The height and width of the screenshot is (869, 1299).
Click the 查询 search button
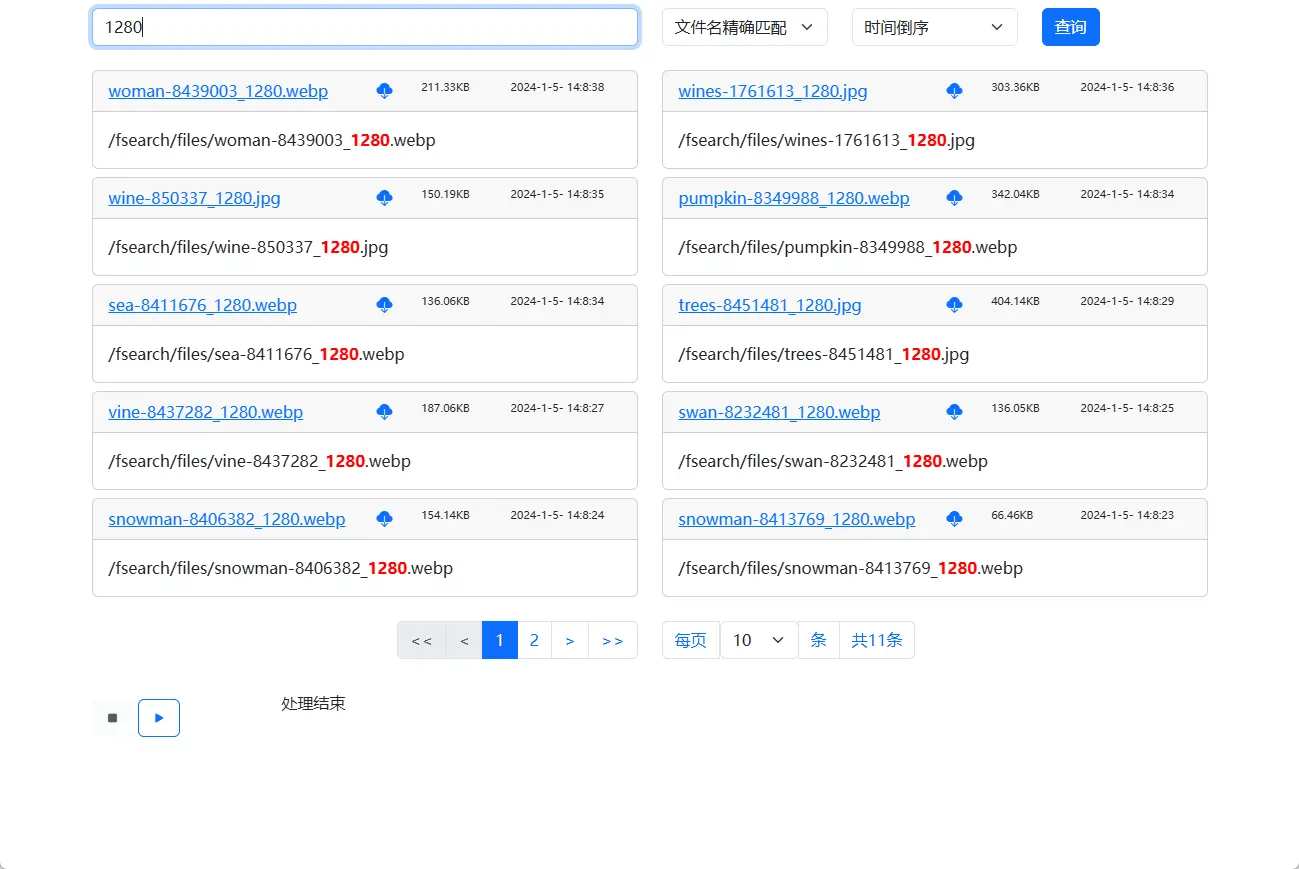point(1070,27)
